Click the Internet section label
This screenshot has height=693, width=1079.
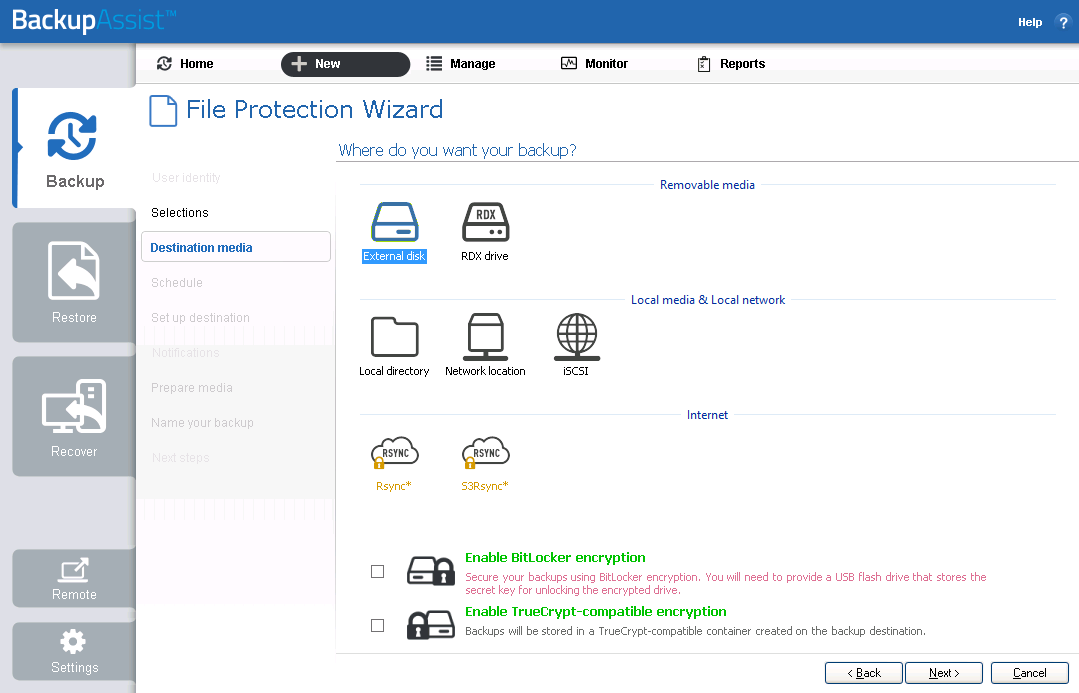click(x=707, y=415)
